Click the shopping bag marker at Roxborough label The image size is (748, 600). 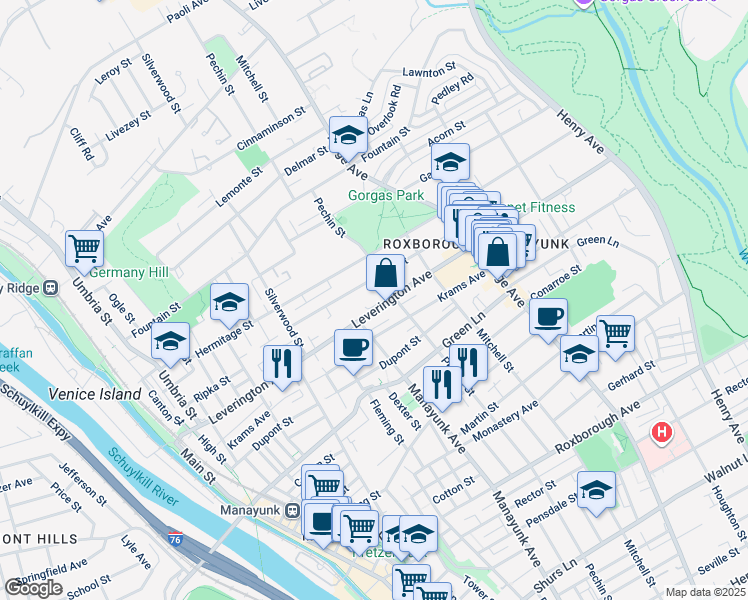click(x=497, y=252)
